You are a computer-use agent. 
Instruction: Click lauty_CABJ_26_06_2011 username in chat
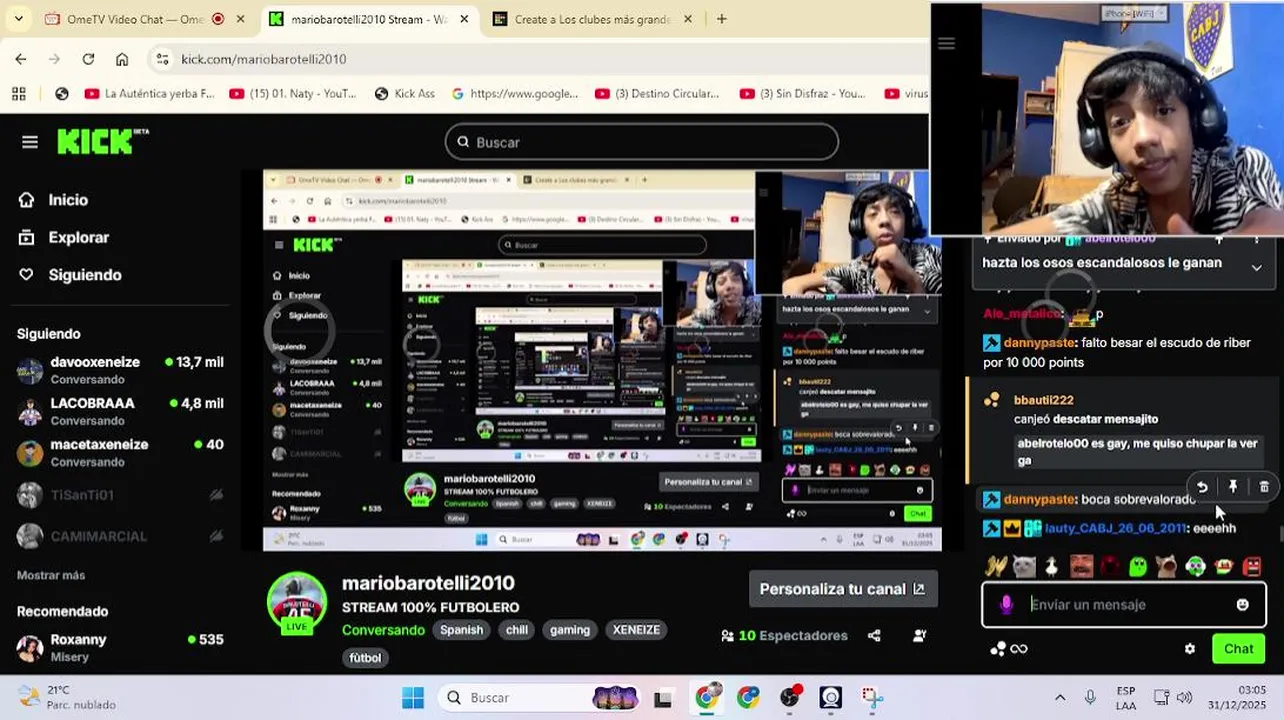click(x=1115, y=528)
